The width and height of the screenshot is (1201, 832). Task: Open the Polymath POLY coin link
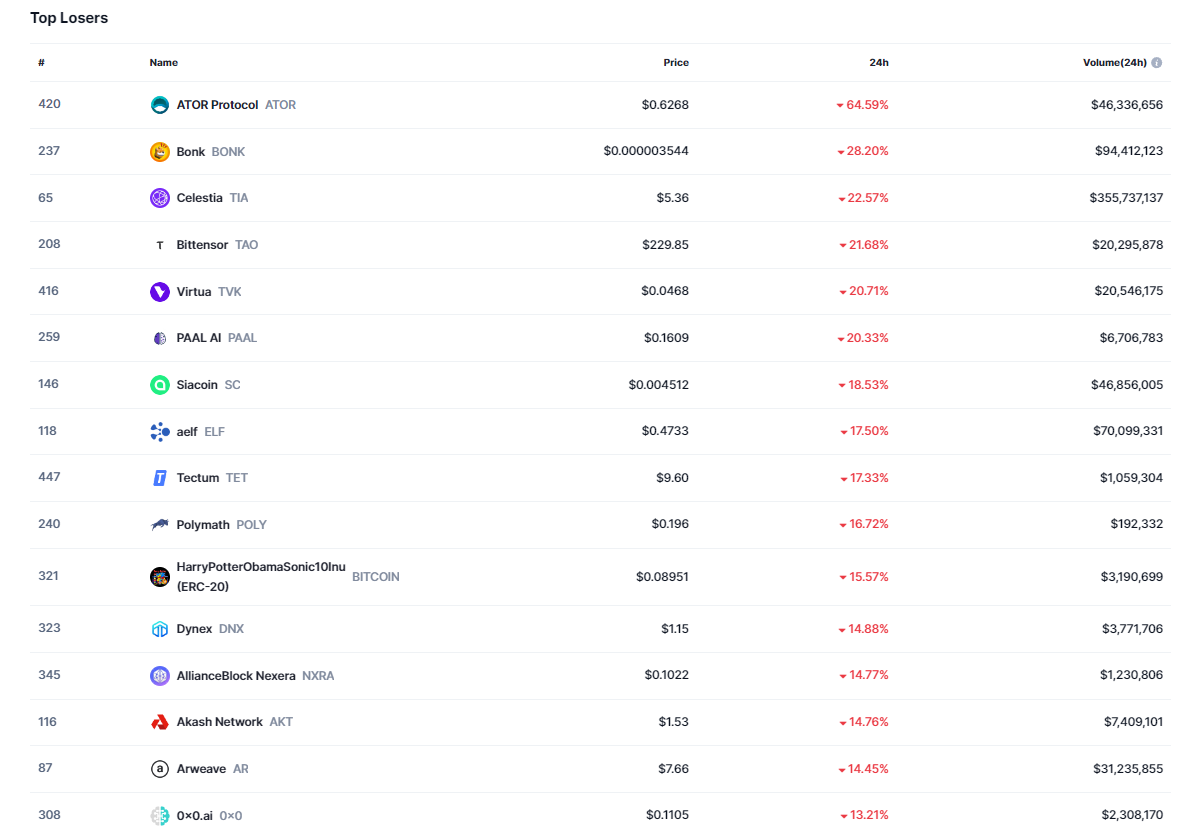point(203,525)
